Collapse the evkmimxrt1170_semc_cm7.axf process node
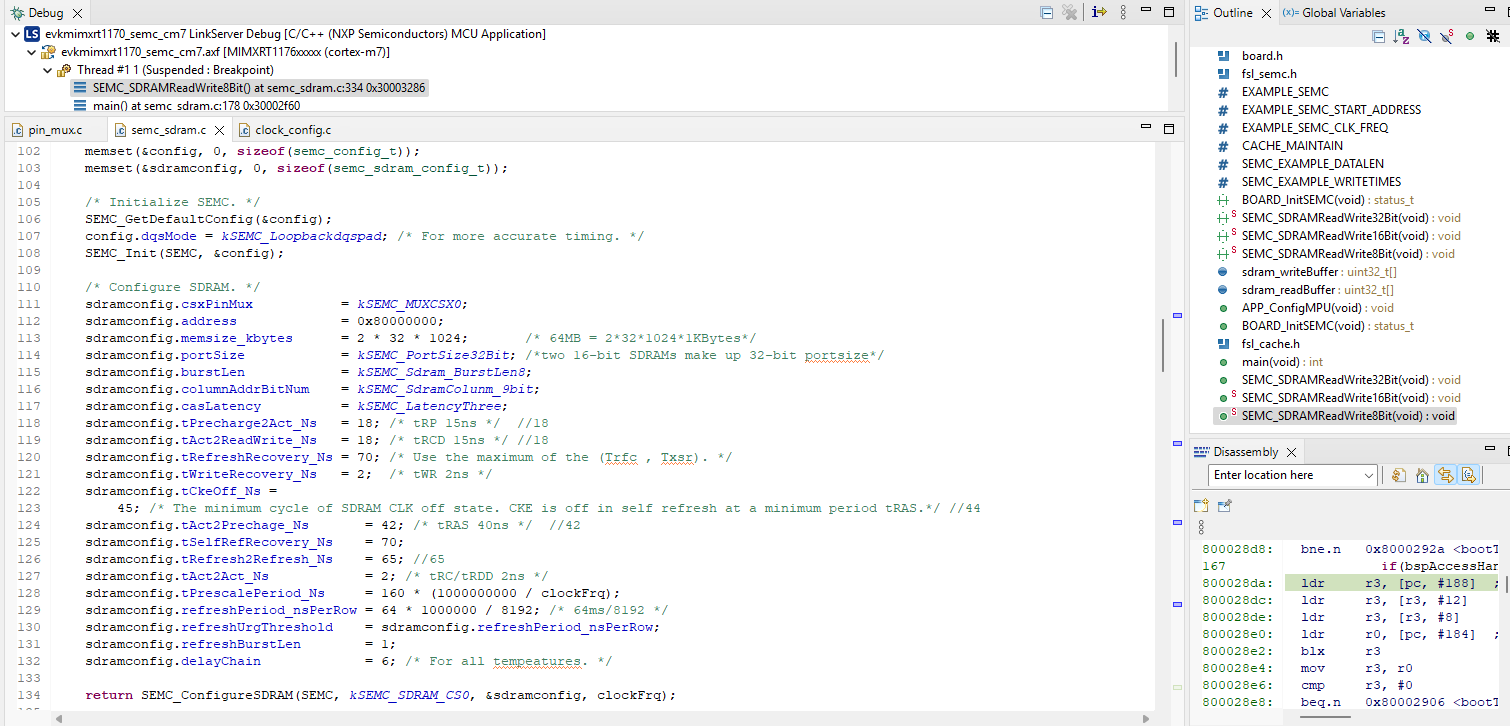The height and width of the screenshot is (726, 1510). [x=33, y=52]
